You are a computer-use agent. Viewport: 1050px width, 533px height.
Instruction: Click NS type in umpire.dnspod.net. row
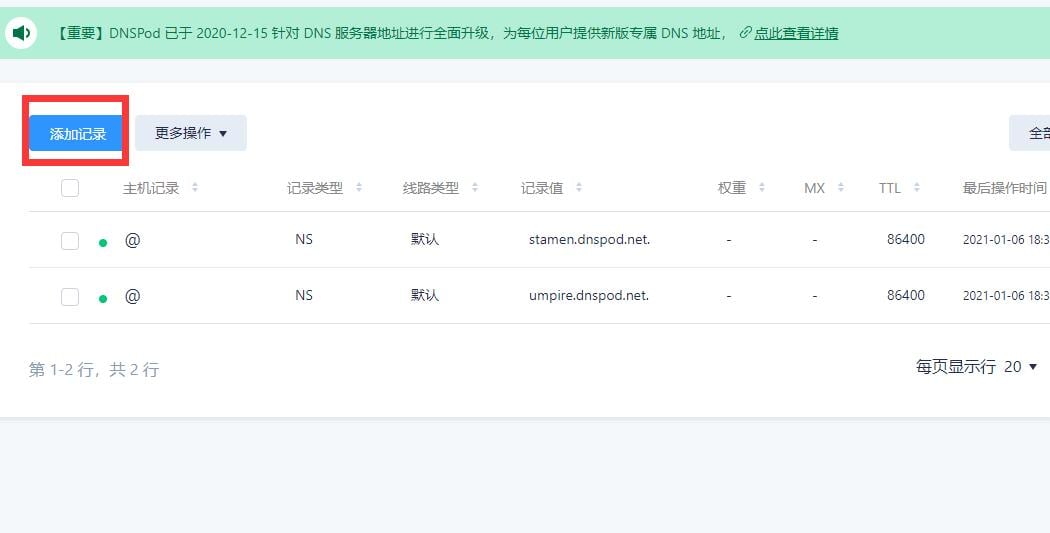click(304, 295)
